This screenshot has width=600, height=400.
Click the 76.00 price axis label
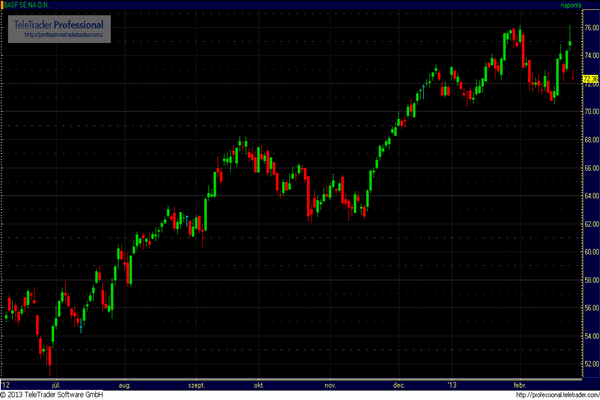click(x=590, y=28)
